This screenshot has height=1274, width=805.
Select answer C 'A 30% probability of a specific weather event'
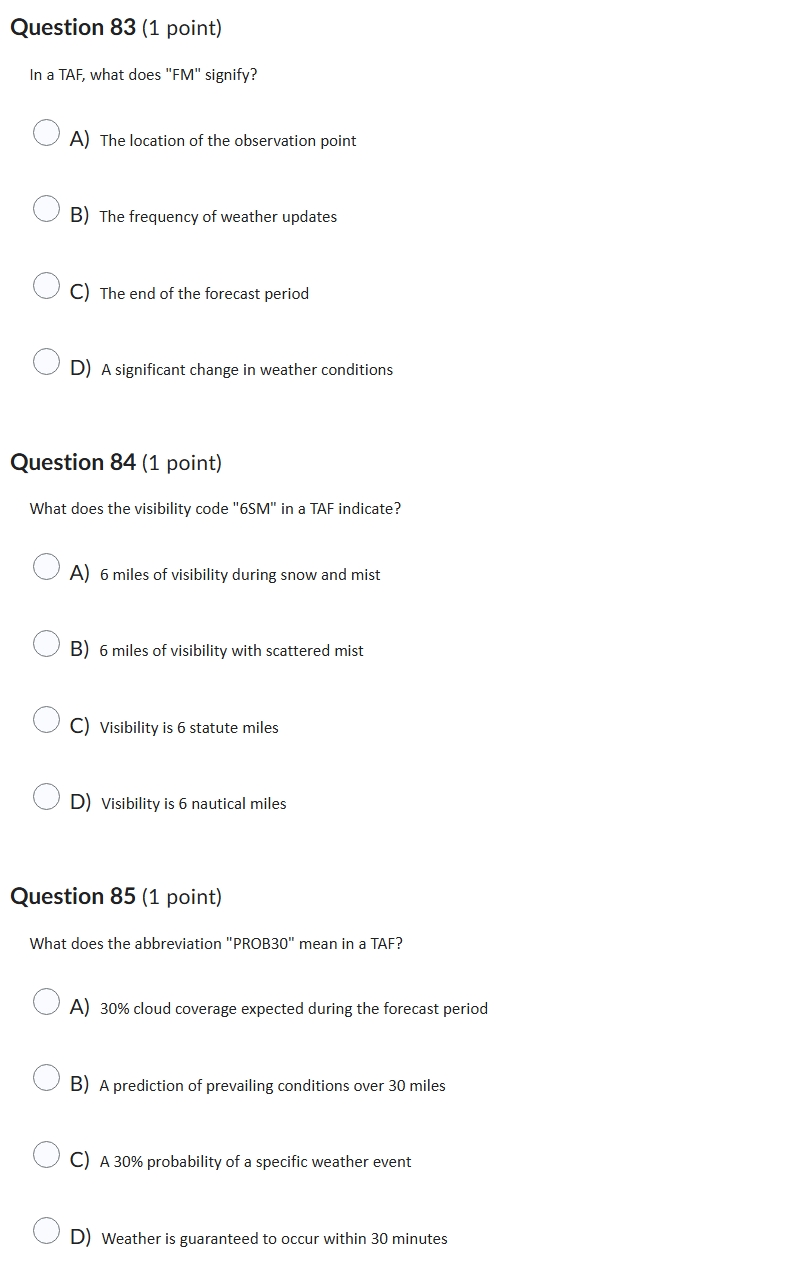coord(46,1153)
